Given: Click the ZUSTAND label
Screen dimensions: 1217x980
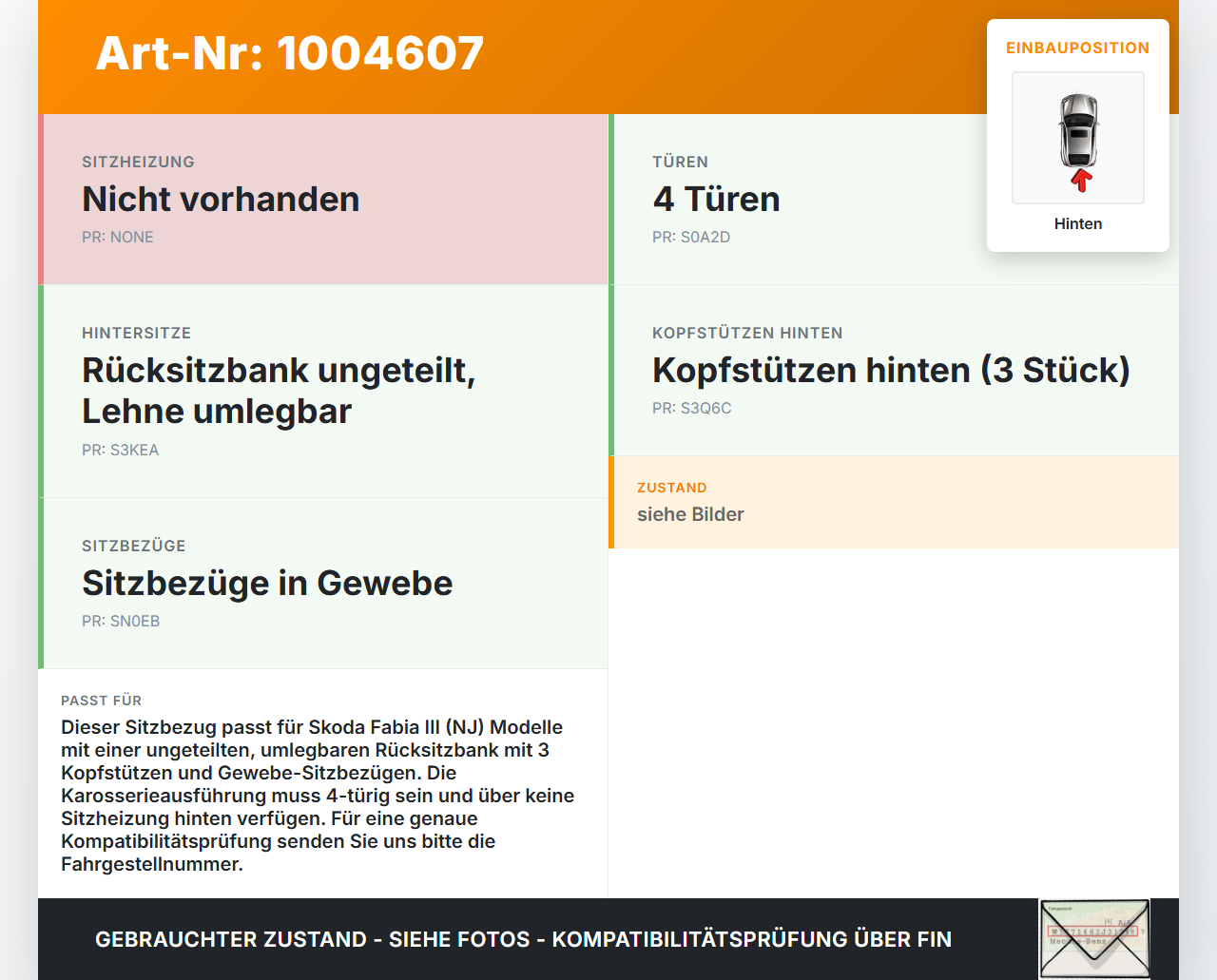Looking at the screenshot, I should pyautogui.click(x=671, y=488).
